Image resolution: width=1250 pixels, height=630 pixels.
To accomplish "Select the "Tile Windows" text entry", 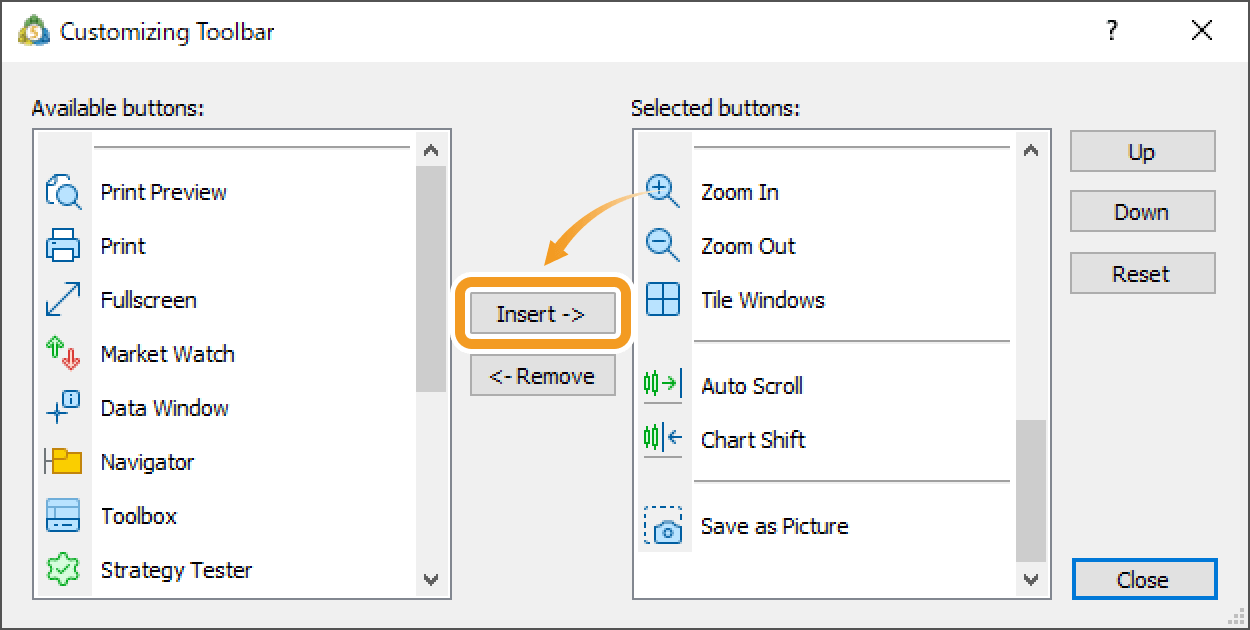I will pos(763,300).
